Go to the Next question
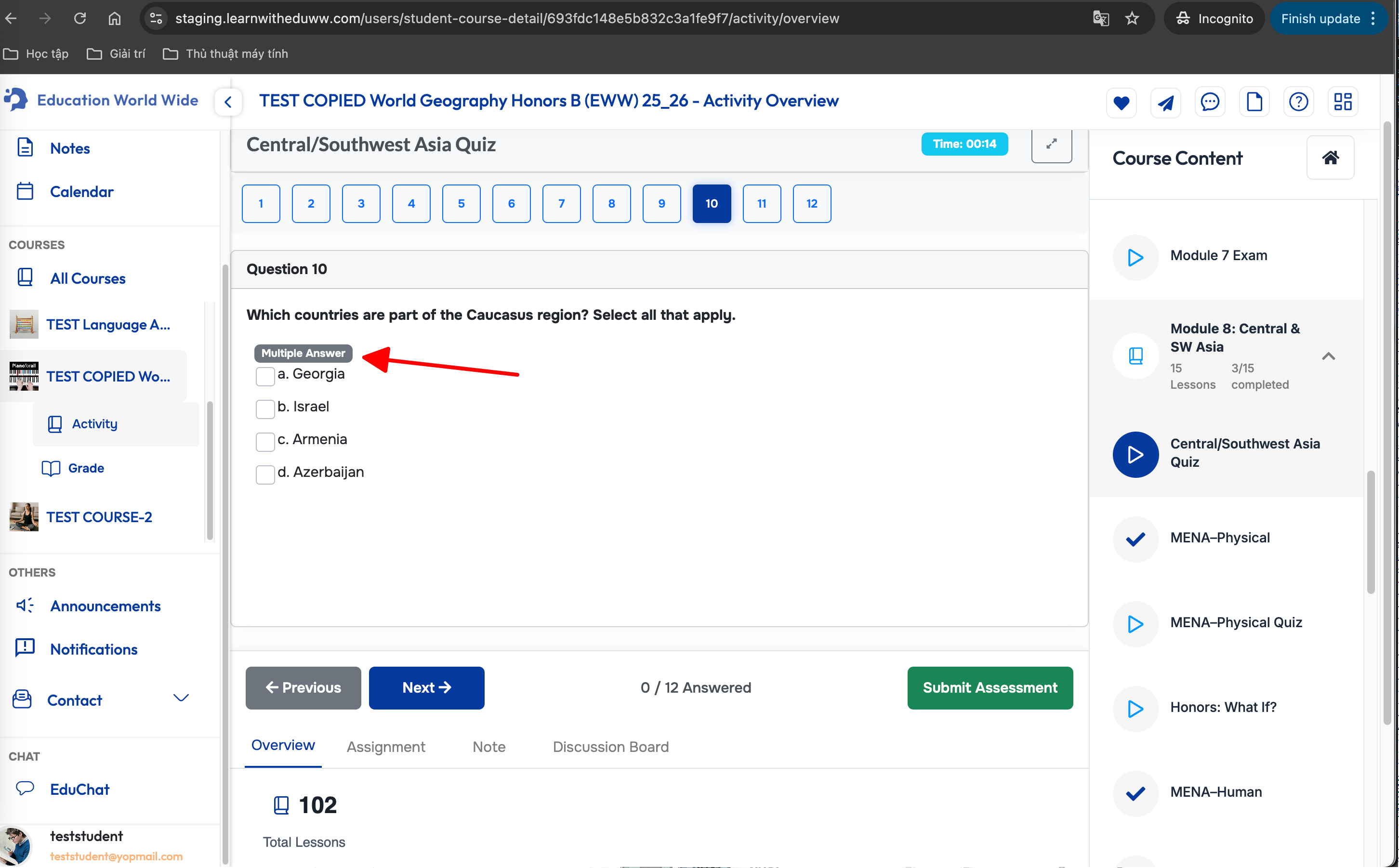Viewport: 1399px width, 868px height. (426, 688)
